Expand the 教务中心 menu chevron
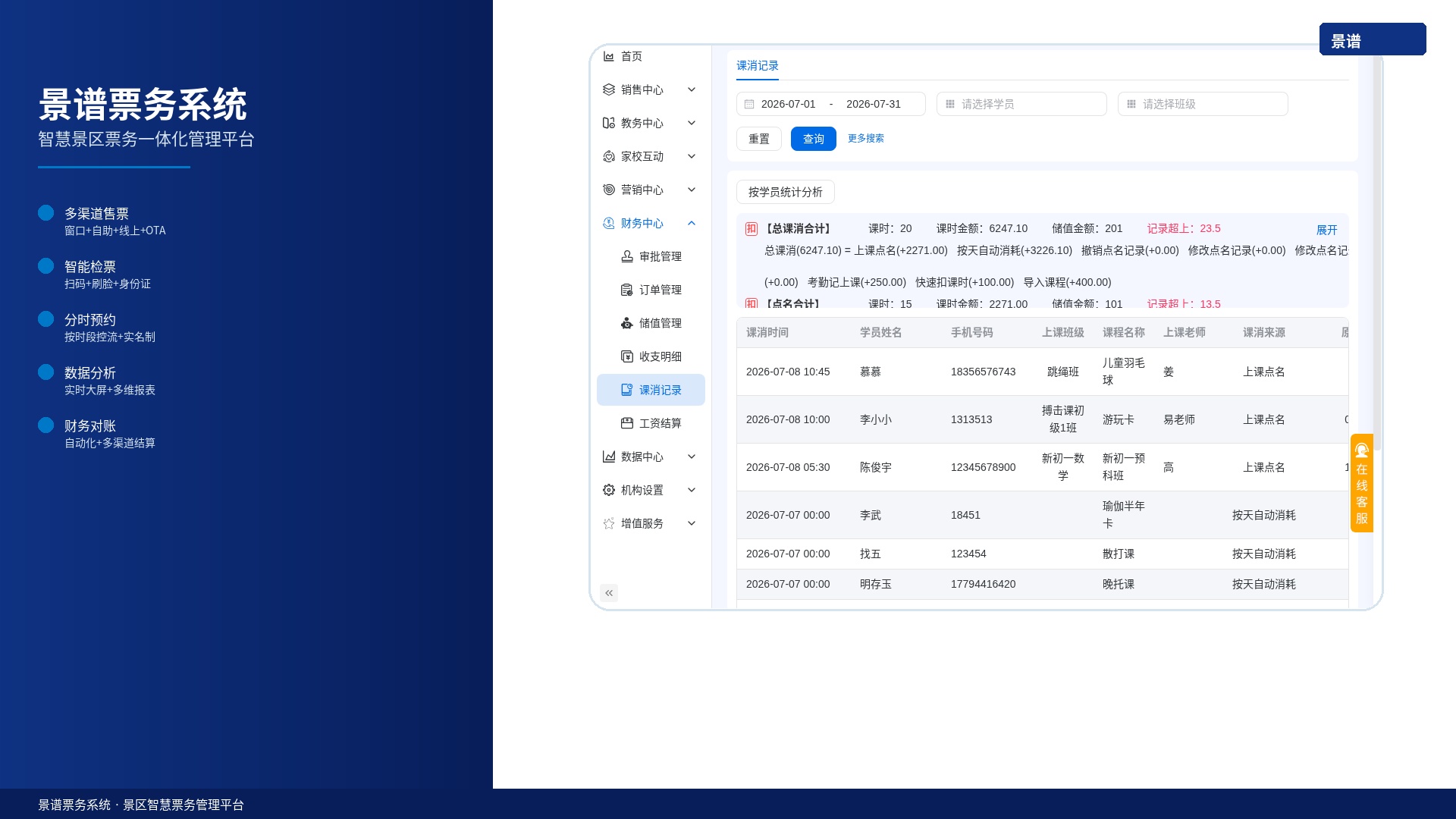Image resolution: width=1456 pixels, height=819 pixels. click(x=691, y=123)
